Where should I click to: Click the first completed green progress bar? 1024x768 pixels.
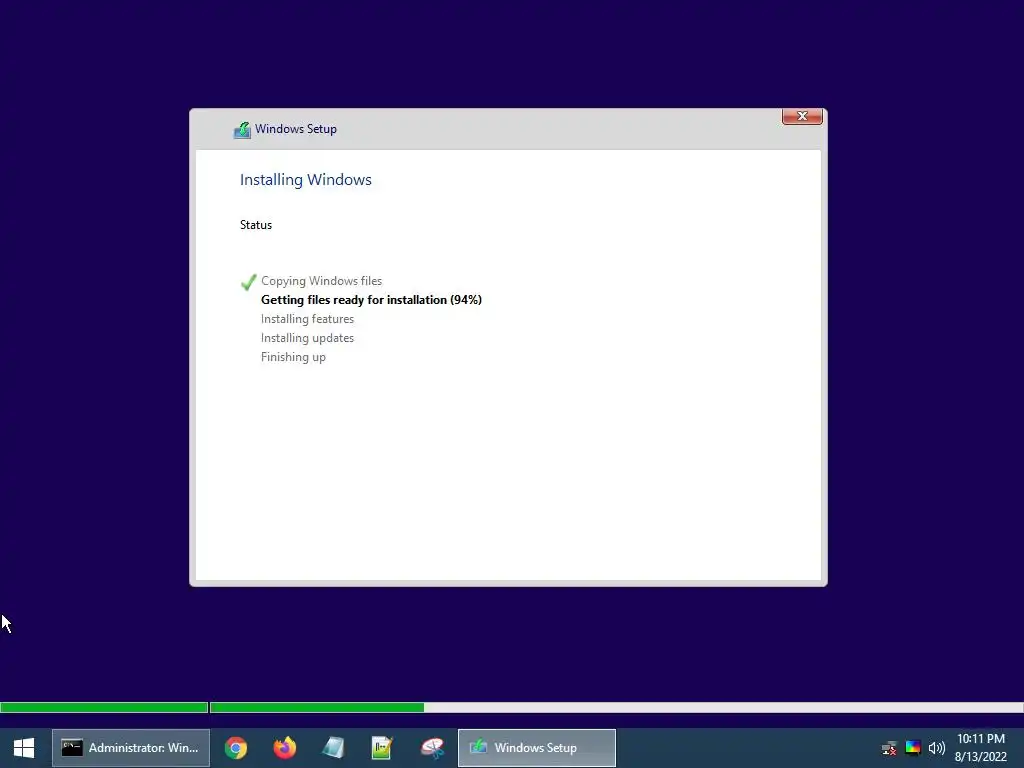104,707
